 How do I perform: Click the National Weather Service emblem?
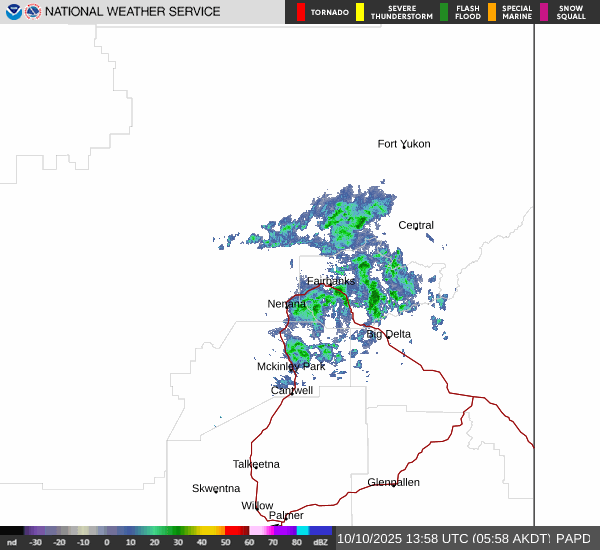(34, 12)
